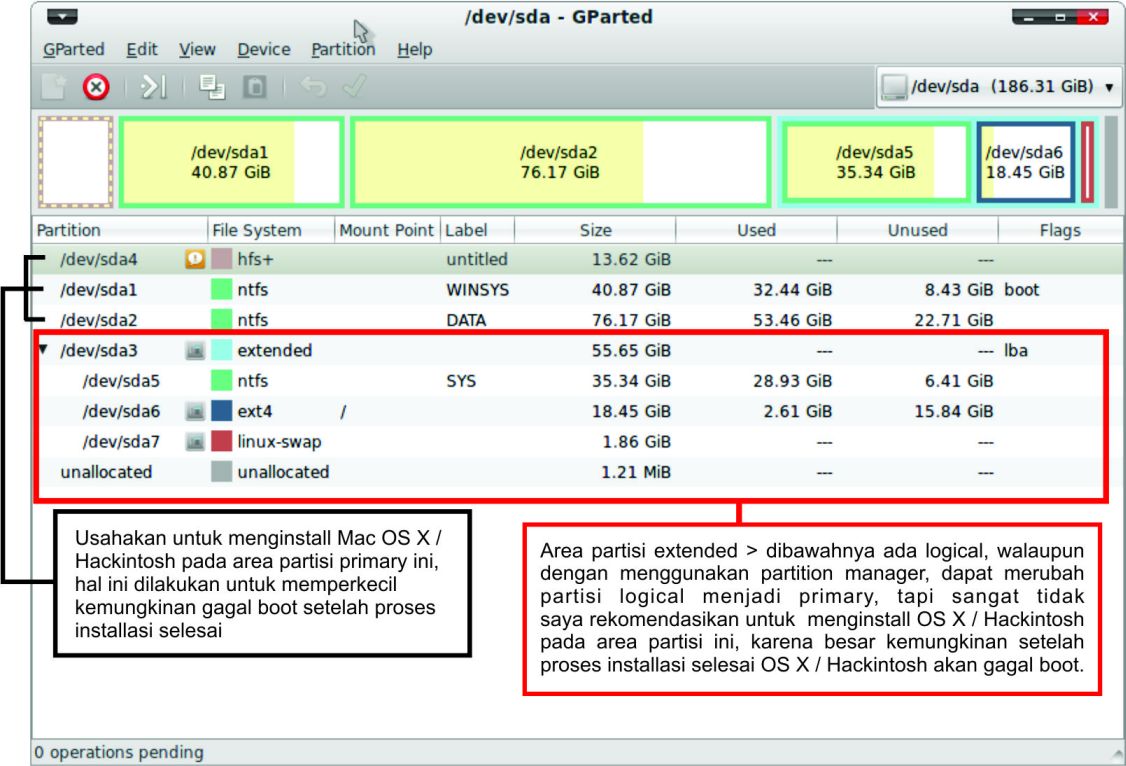This screenshot has height=766, width=1126.
Task: Click the 76.17 GiB size cell
Action: click(631, 320)
